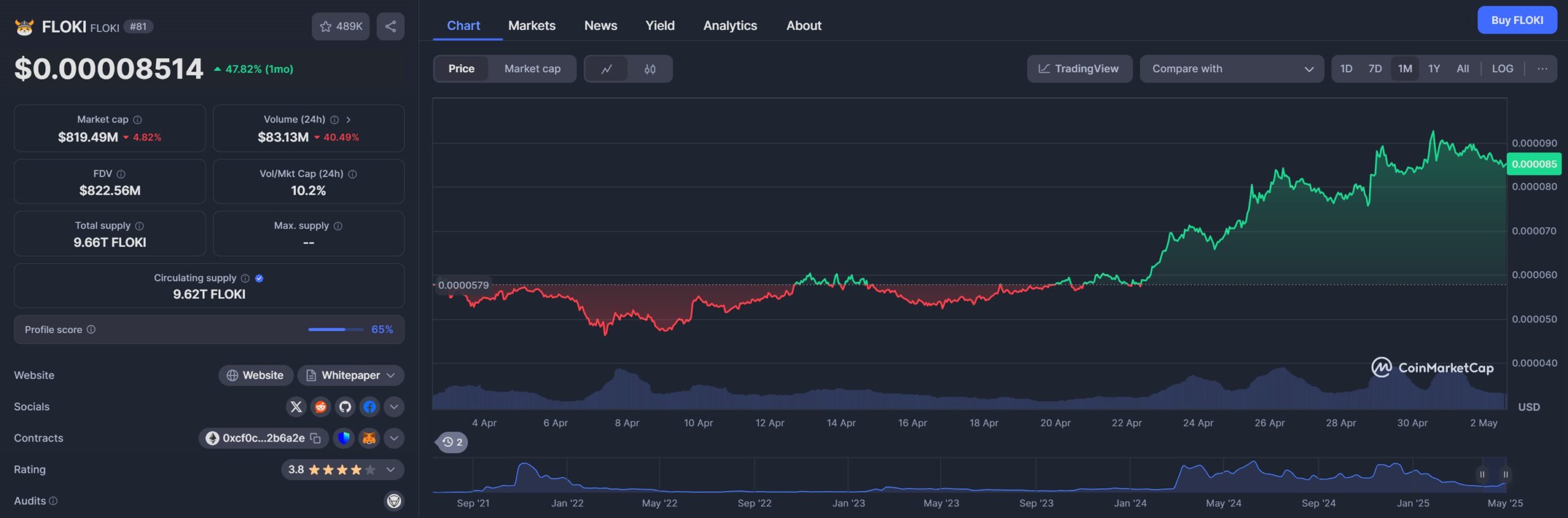Click the 0.0000579 baseline price label on chart
This screenshot has height=518, width=1568.
[463, 285]
